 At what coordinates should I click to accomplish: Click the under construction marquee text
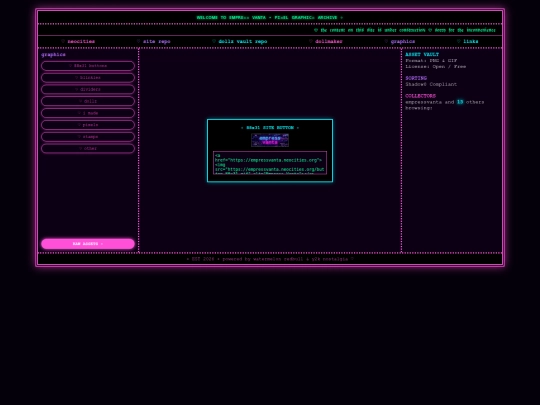point(405,30)
